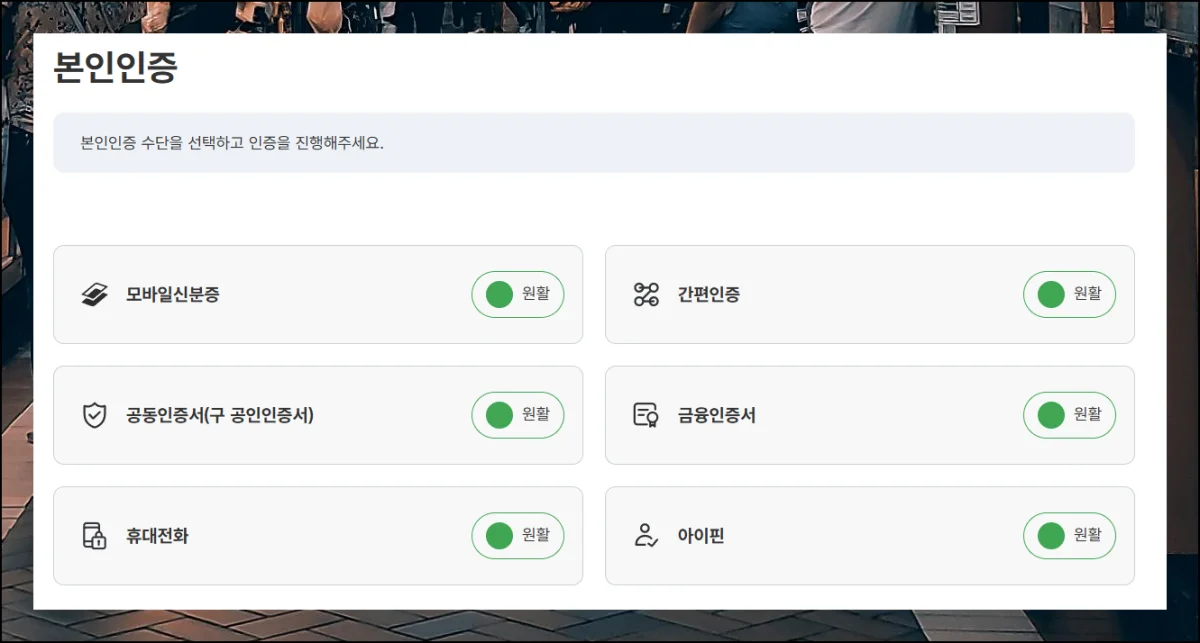
Task: Click 원활 status pill for 공동인증서
Action: pyautogui.click(x=518, y=415)
